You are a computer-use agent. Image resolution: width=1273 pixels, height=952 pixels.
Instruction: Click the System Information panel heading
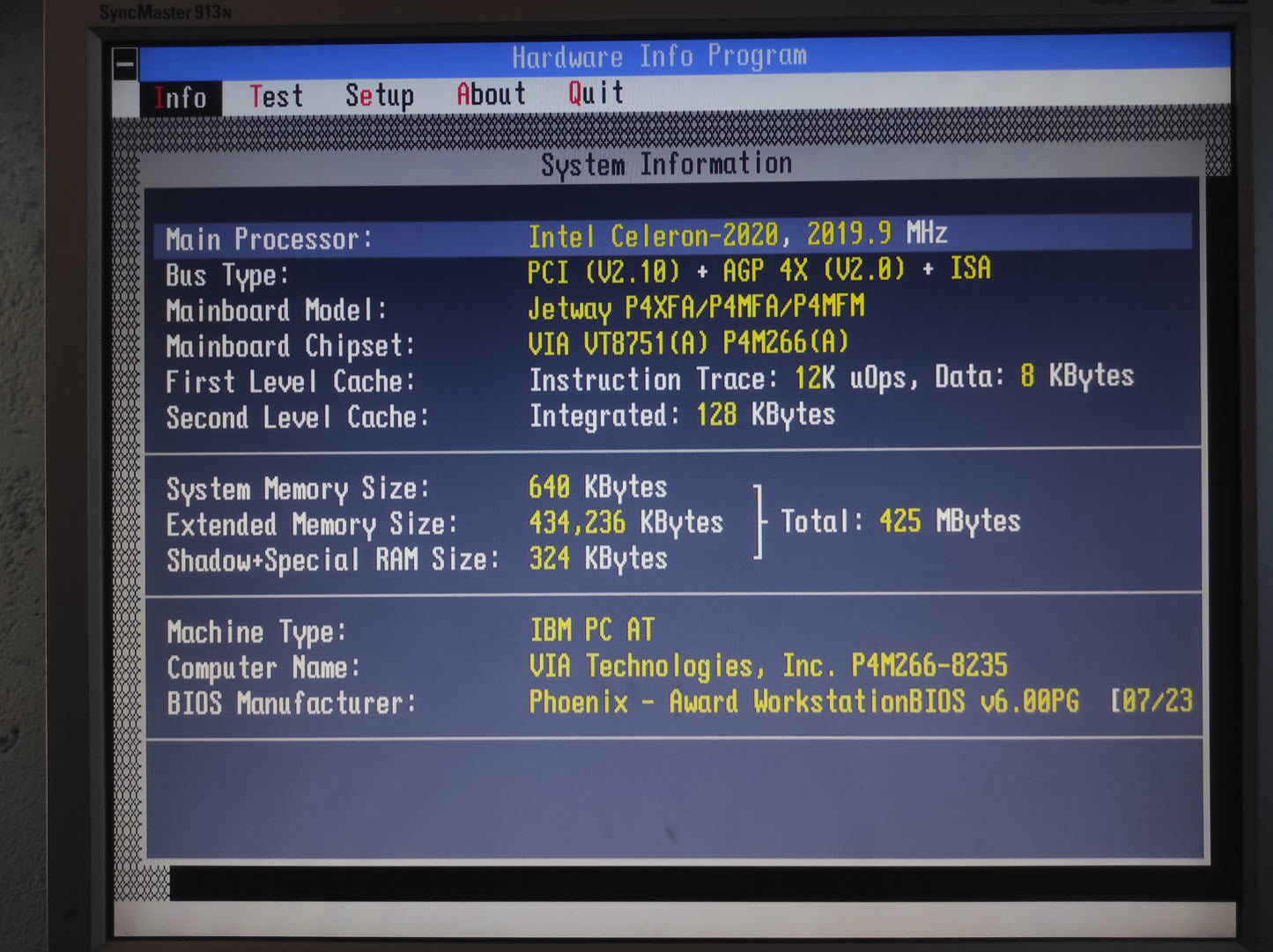tap(666, 164)
